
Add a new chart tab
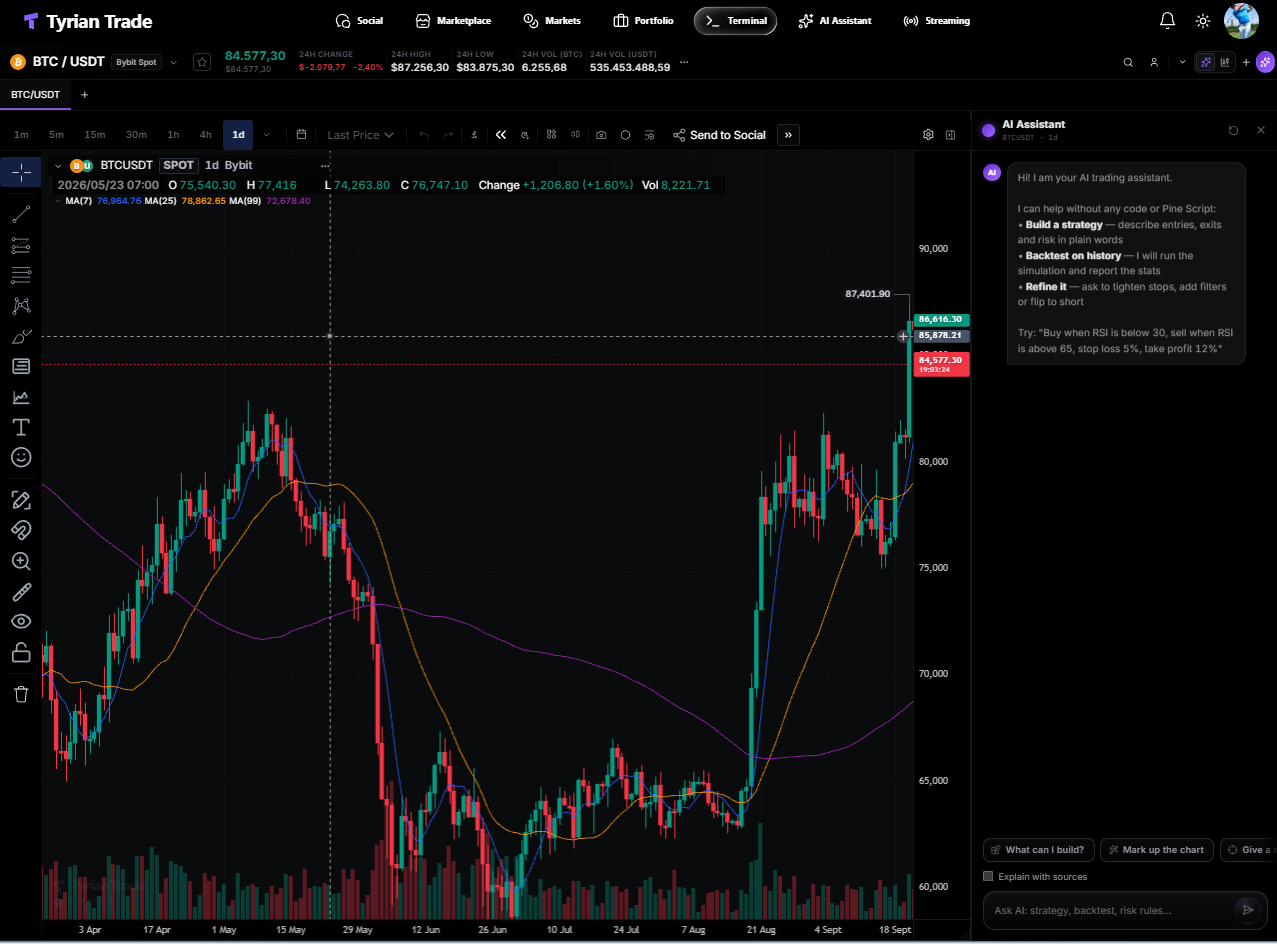coord(84,95)
